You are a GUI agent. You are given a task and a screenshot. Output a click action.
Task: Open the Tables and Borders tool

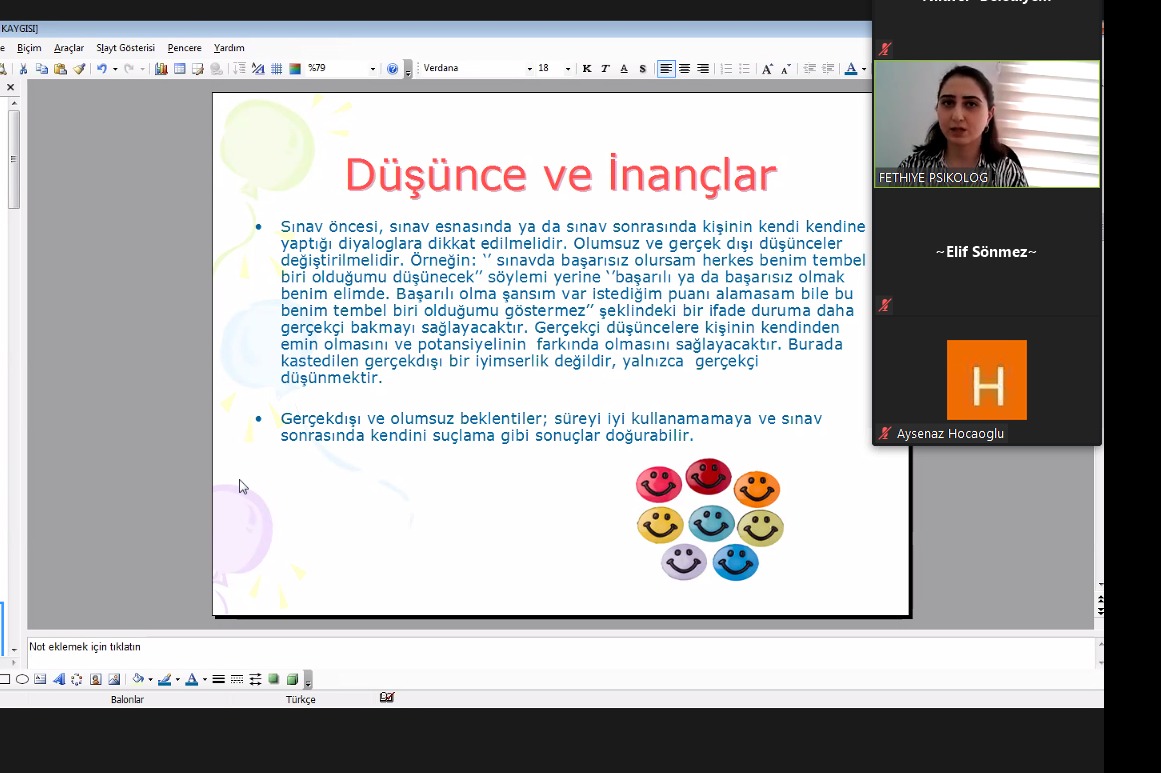click(x=198, y=69)
